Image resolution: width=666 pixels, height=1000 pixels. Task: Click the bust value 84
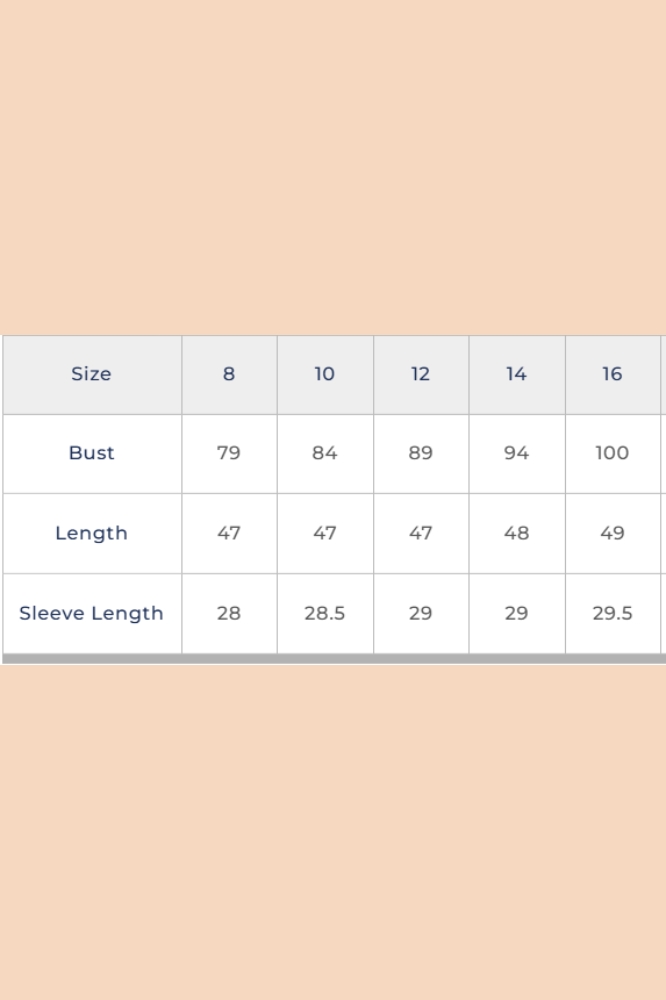[x=325, y=453]
